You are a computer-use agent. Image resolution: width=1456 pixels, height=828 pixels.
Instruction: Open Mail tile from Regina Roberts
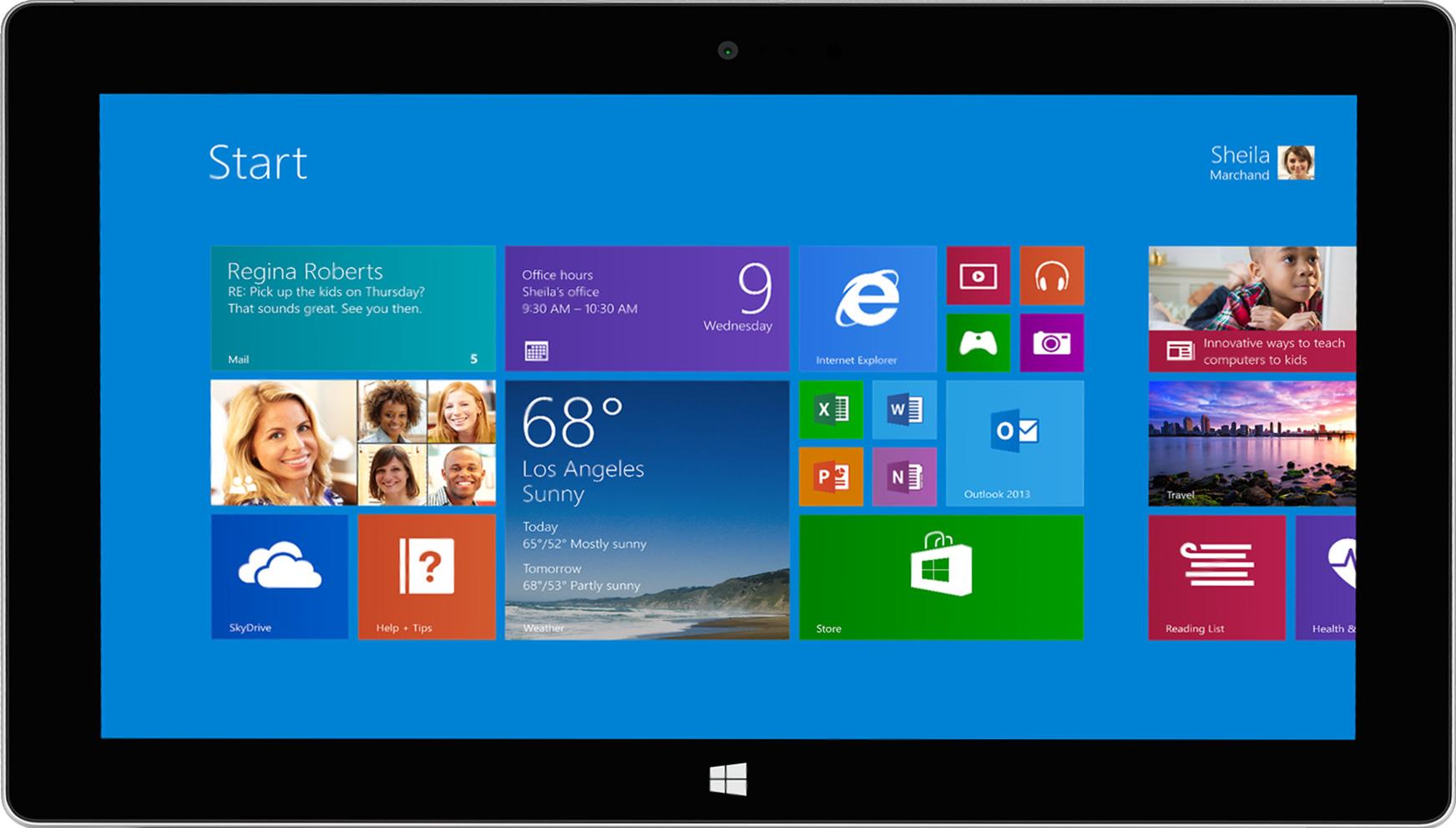(353, 309)
